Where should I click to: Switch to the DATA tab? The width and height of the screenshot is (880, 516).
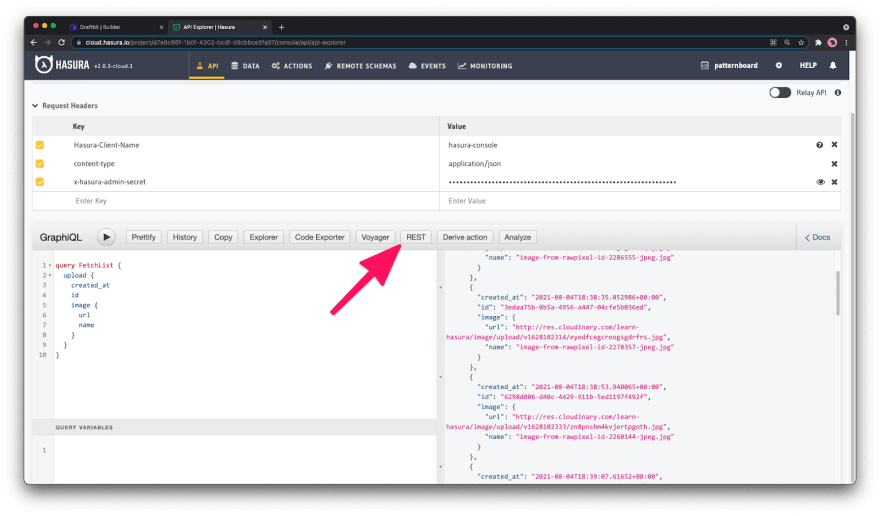(x=245, y=66)
